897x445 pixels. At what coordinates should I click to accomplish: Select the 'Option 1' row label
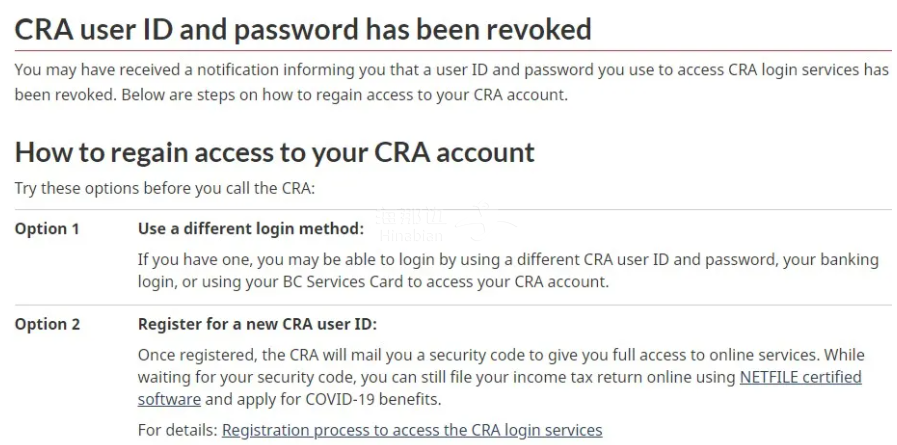click(x=47, y=229)
